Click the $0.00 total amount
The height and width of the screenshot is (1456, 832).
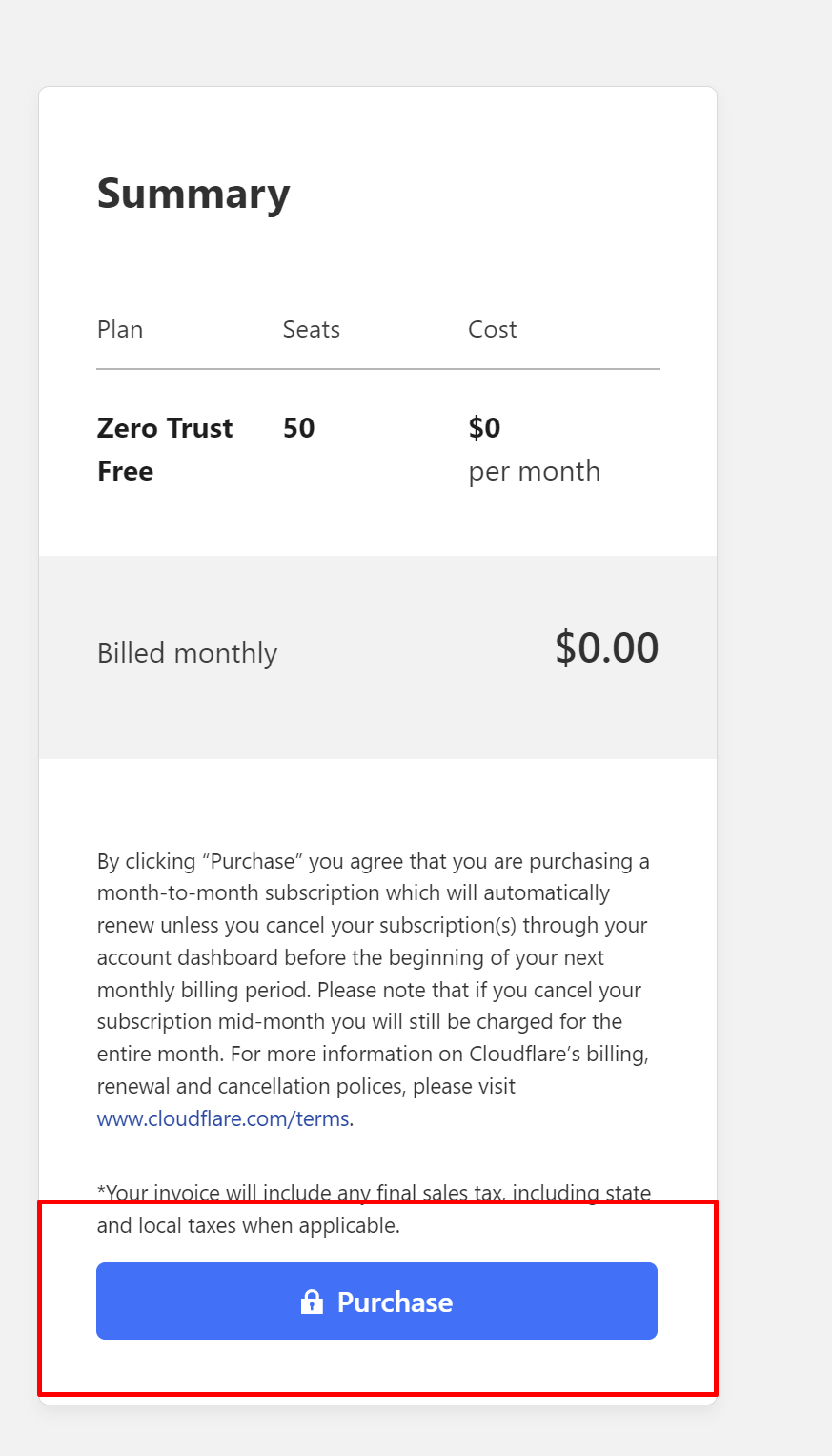[x=607, y=648]
